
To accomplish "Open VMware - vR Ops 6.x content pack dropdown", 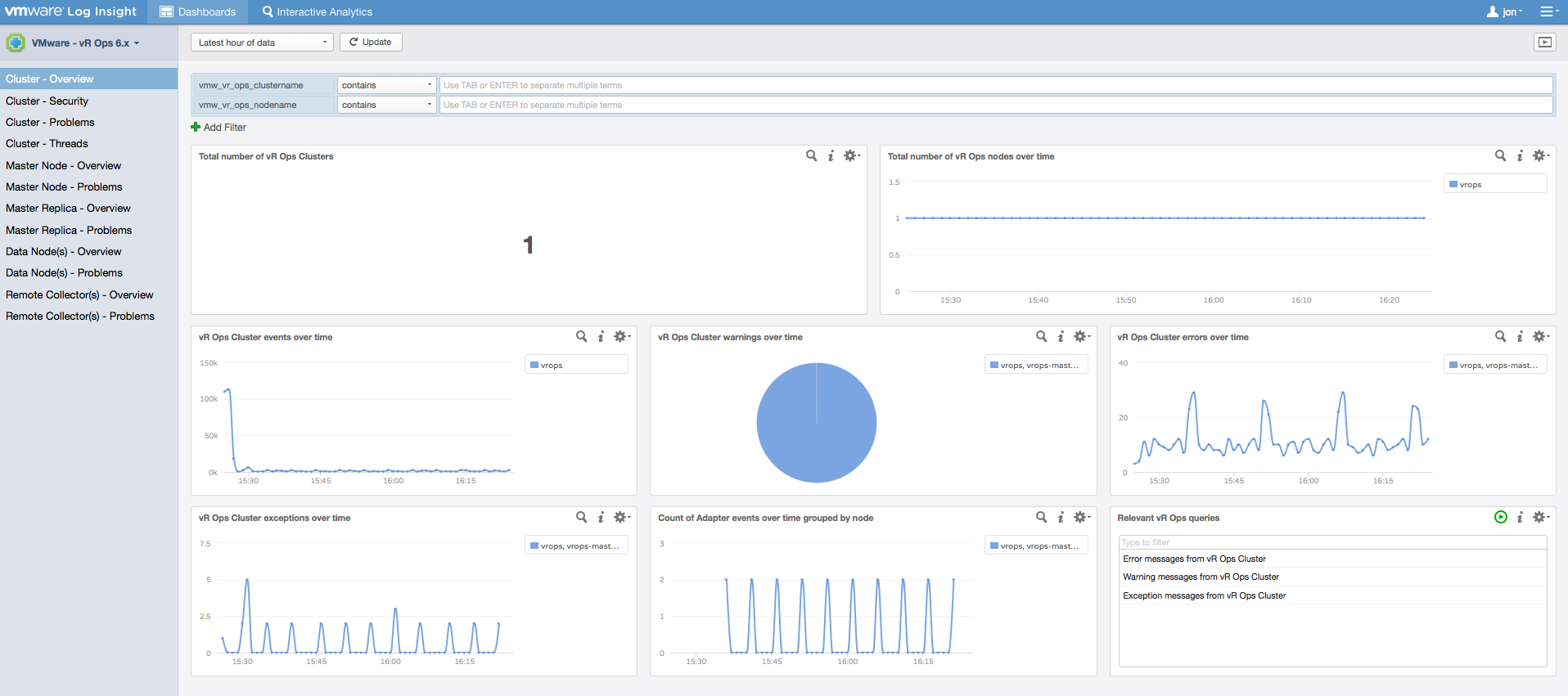I will tap(85, 43).
